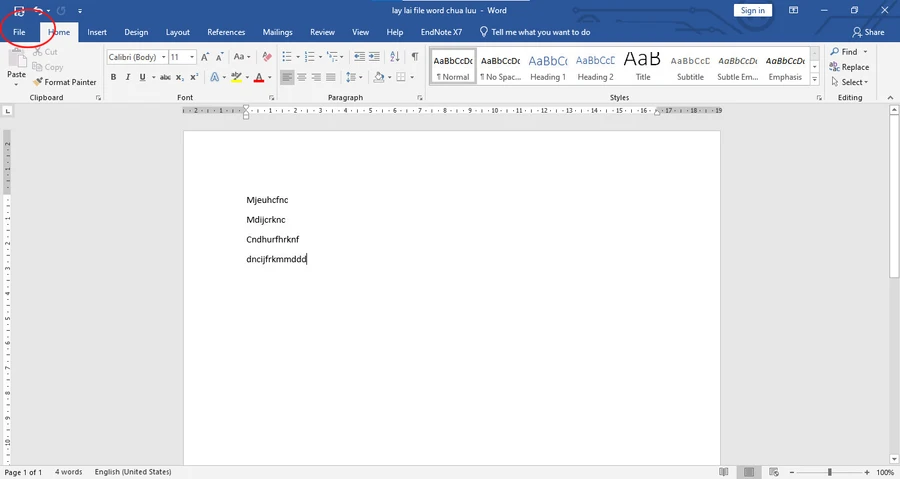The width and height of the screenshot is (900, 479).
Task: Increase font size with grow font icon
Action: (205, 57)
